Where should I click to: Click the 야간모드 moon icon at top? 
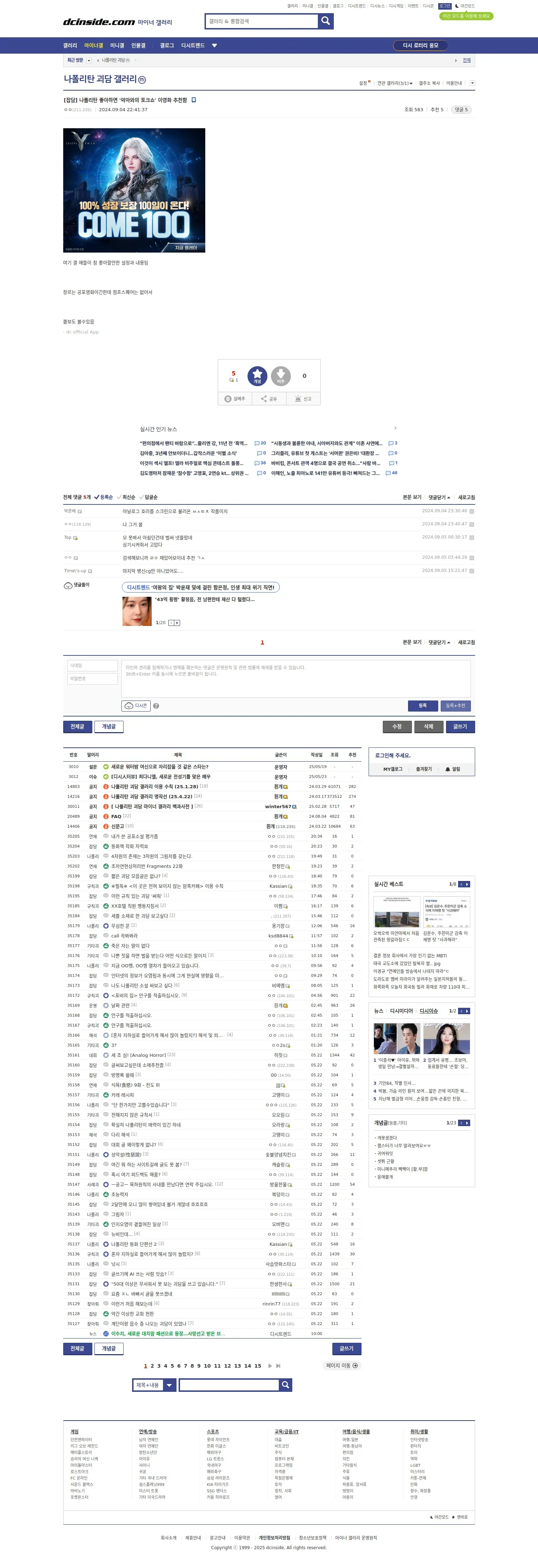pyautogui.click(x=457, y=6)
